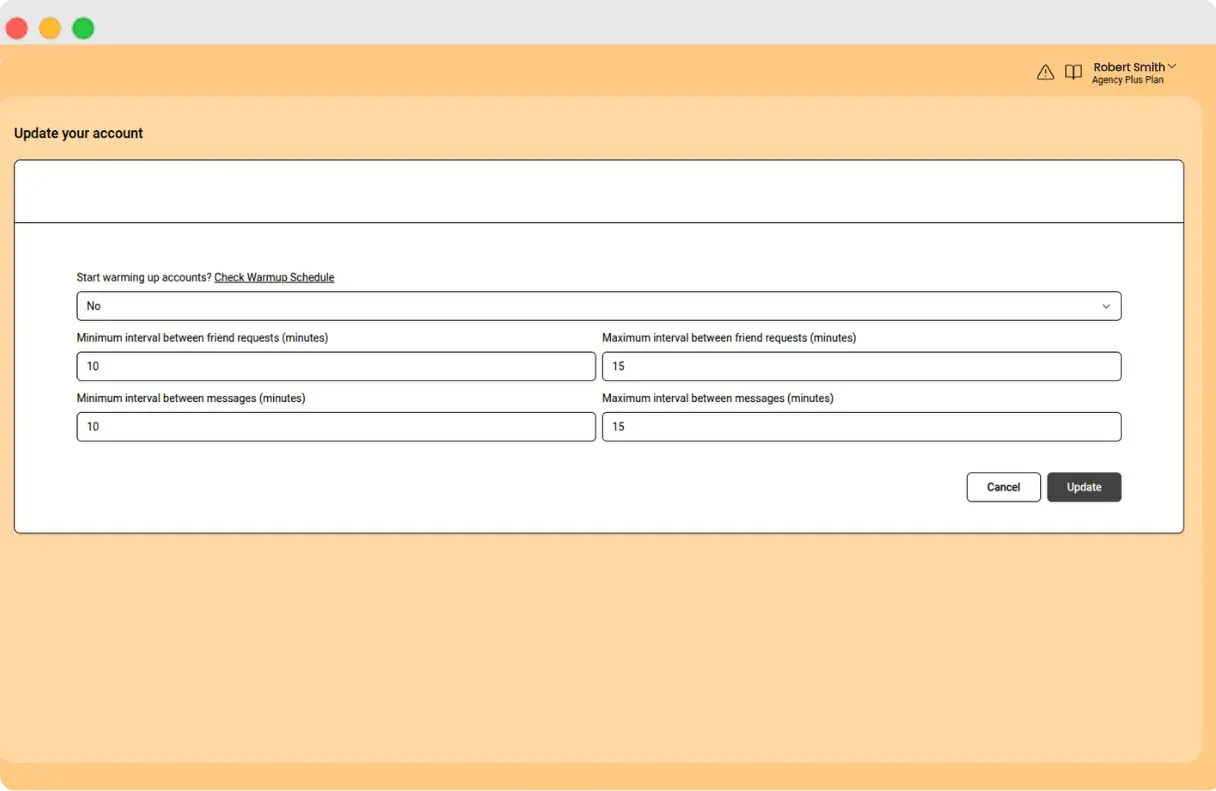Click Robert Smith's name in header
The image size is (1216, 791).
pos(1127,66)
